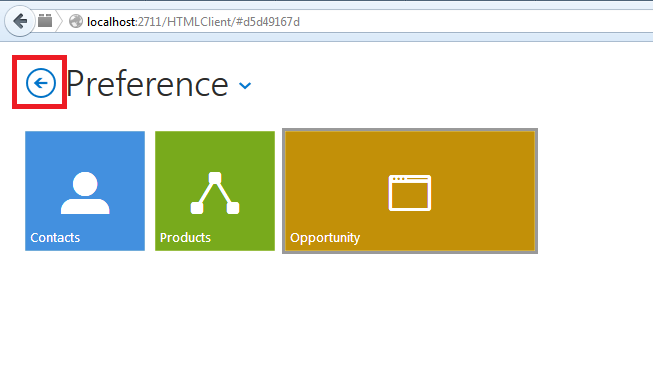Click the window icon on Opportunity tile
Viewport: 653px width, 365px height.
[410, 193]
